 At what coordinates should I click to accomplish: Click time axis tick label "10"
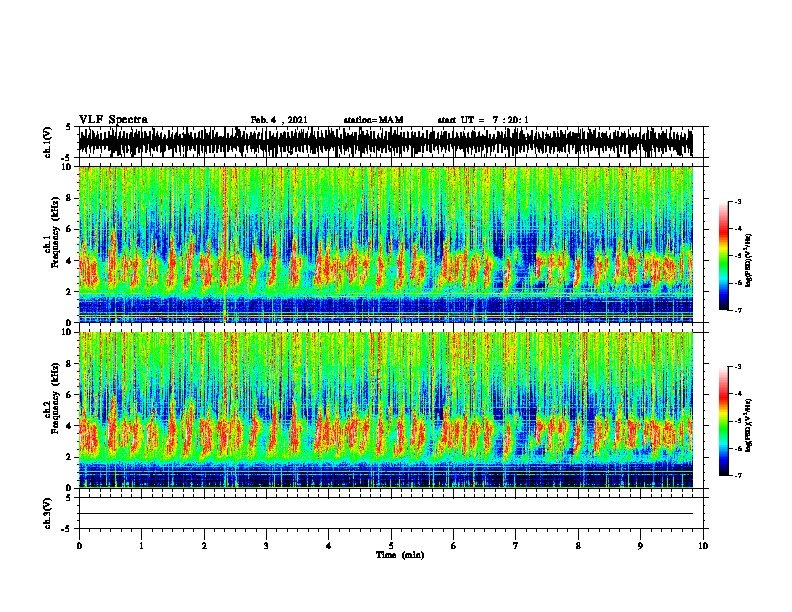(703, 546)
